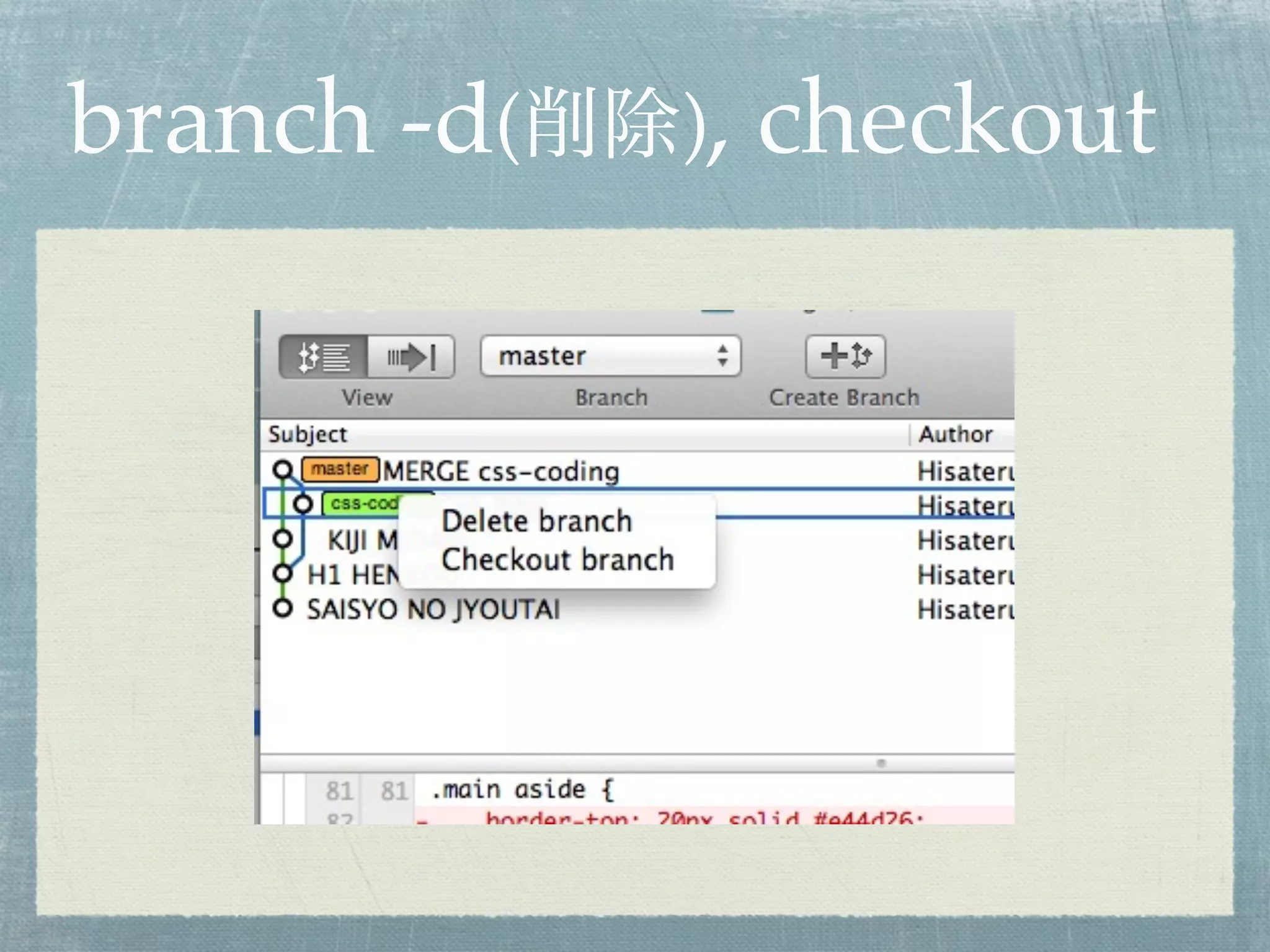The image size is (1270, 952).
Task: Click the Create Branch plus icon
Action: point(845,356)
